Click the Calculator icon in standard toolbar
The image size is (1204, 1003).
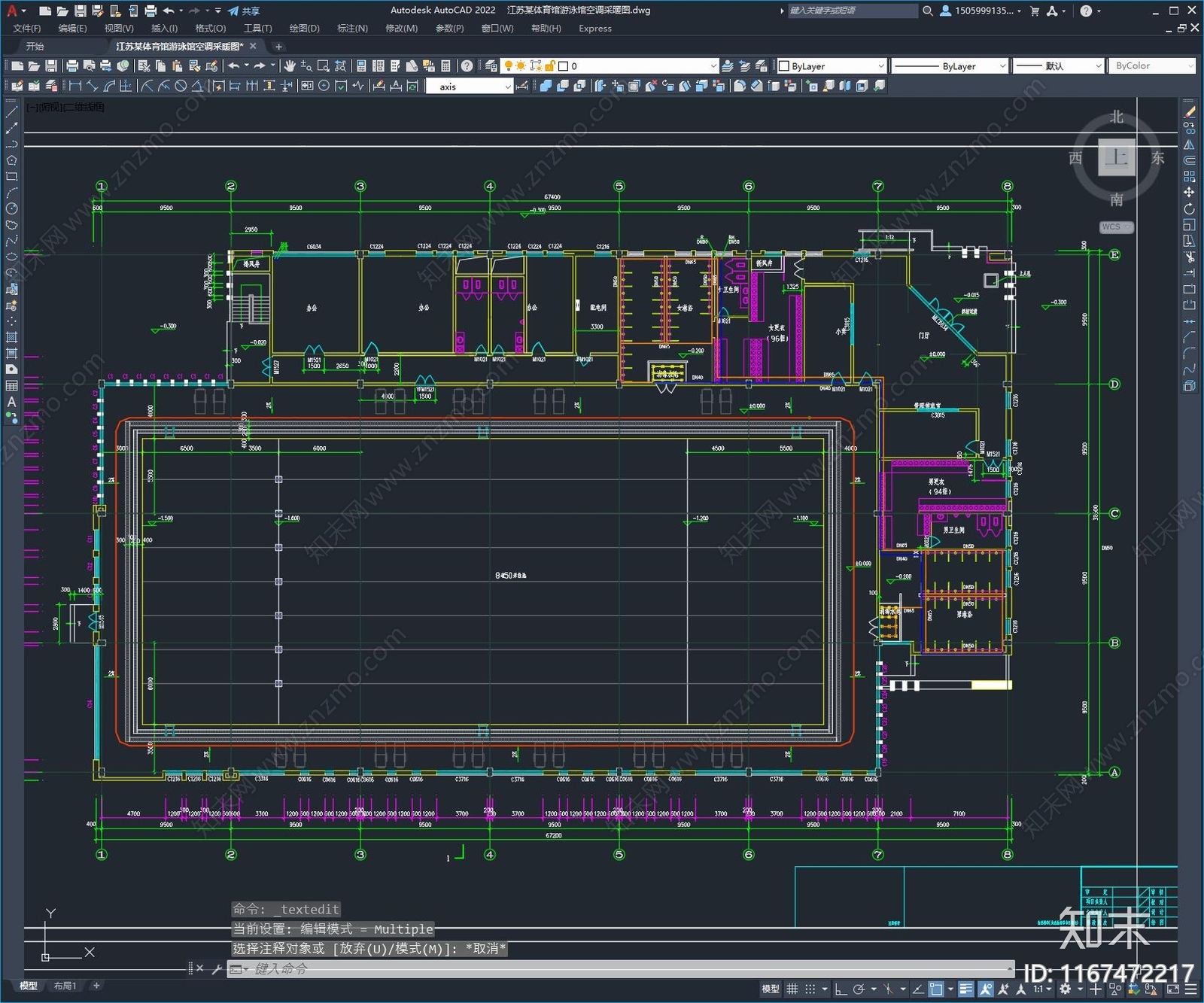[x=445, y=66]
